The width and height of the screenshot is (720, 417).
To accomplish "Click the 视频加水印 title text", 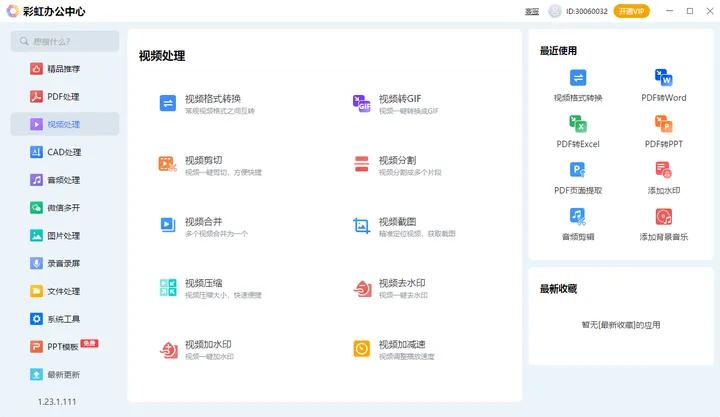I will tap(208, 344).
